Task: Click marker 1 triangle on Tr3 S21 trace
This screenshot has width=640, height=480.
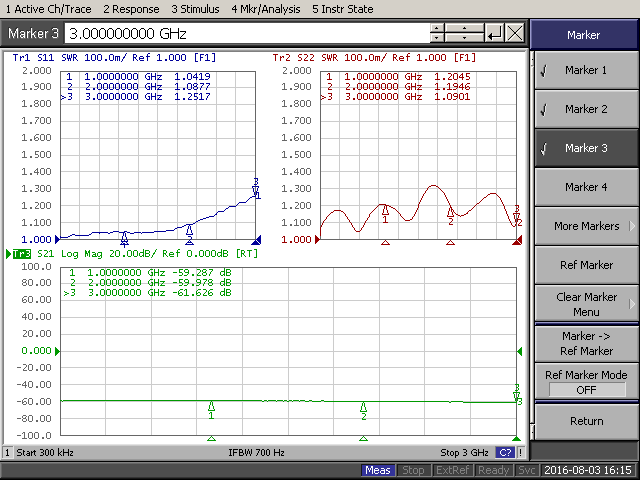Action: tap(211, 406)
